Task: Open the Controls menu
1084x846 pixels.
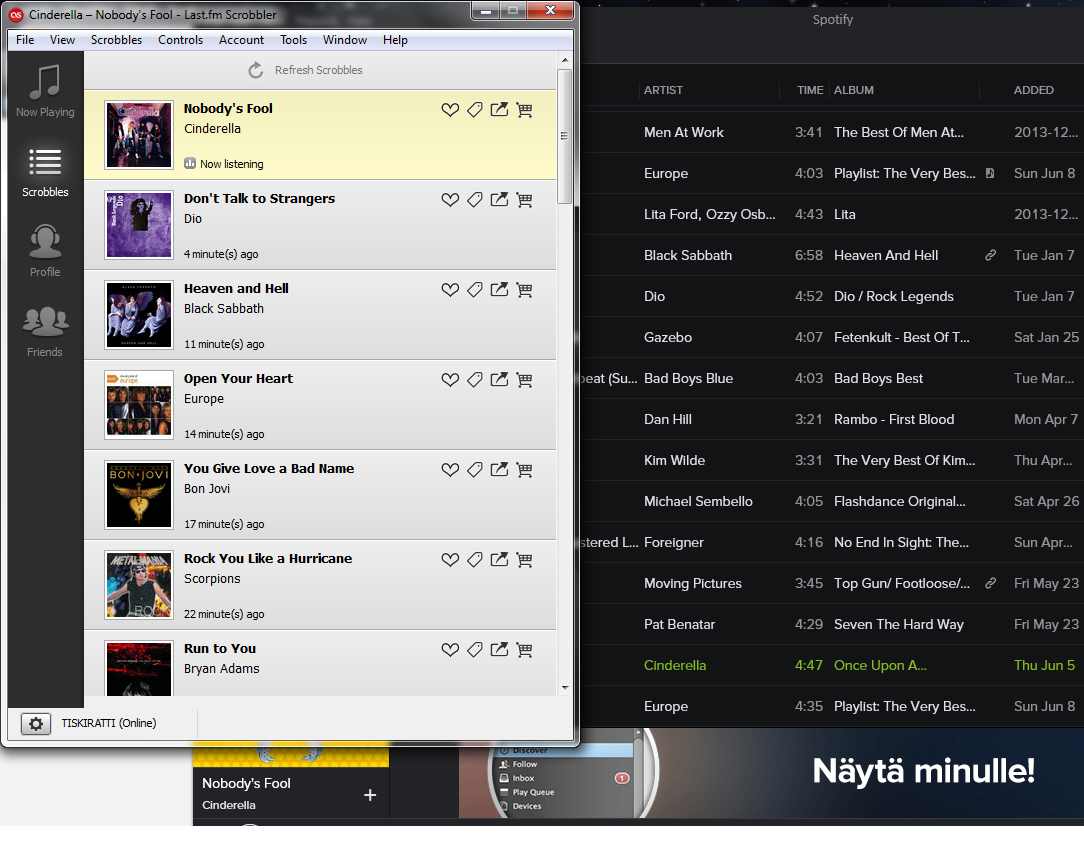Action: click(180, 40)
